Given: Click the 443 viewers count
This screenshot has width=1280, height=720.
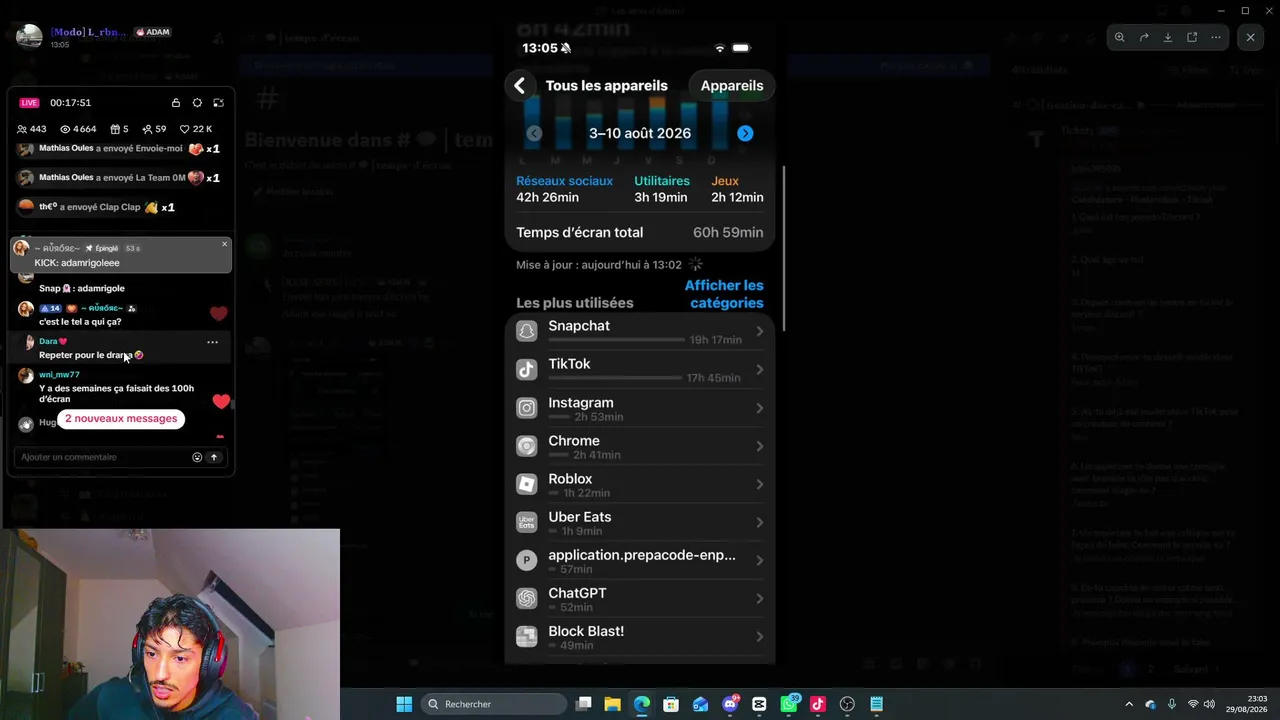Looking at the screenshot, I should click(x=32, y=129).
